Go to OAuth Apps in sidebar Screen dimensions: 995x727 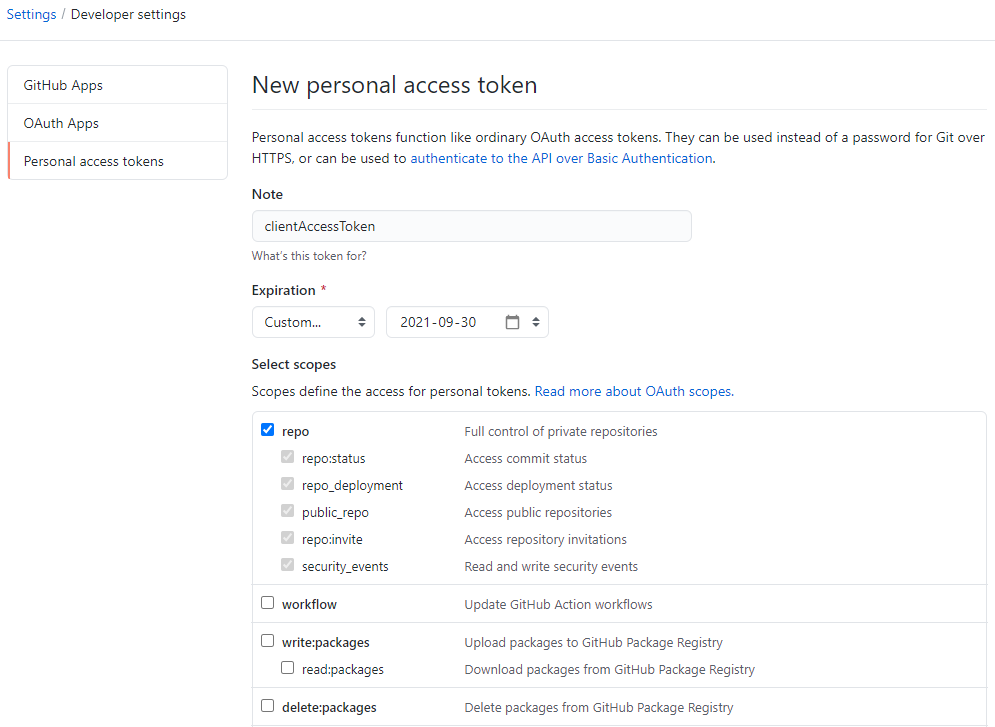coord(118,123)
